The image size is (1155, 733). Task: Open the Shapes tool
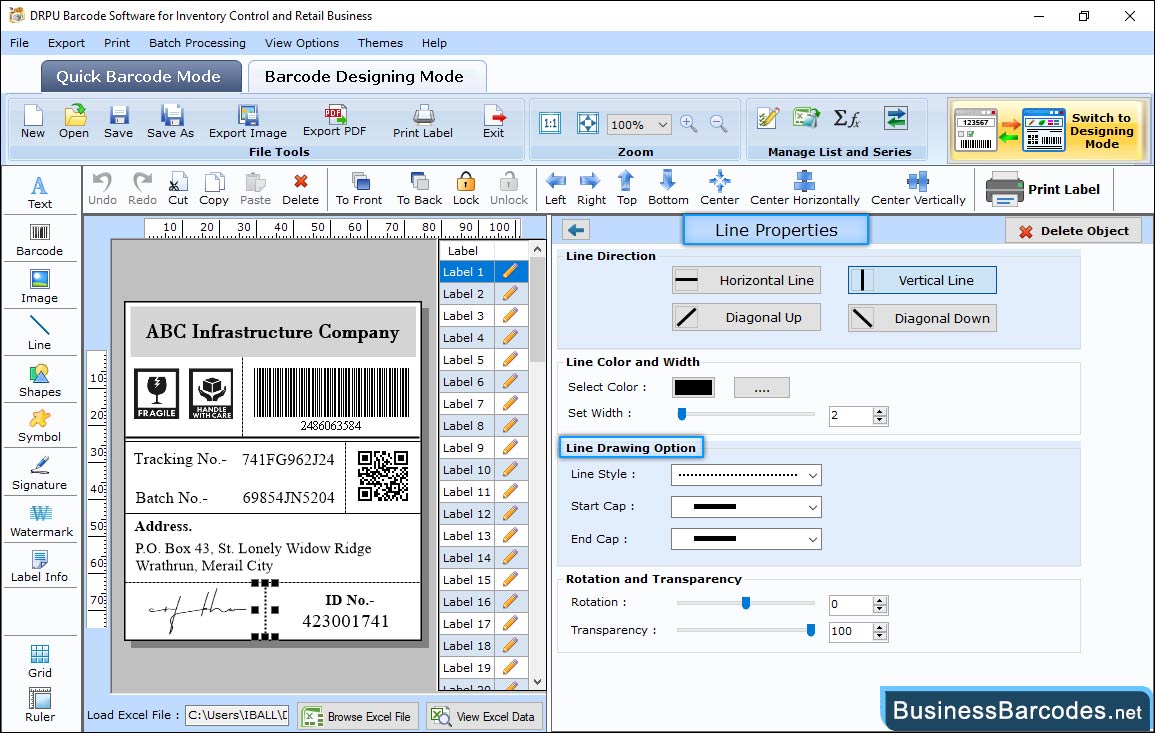point(40,380)
